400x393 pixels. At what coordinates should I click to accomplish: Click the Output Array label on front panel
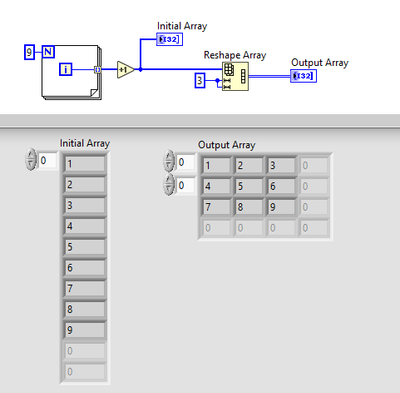point(227,145)
